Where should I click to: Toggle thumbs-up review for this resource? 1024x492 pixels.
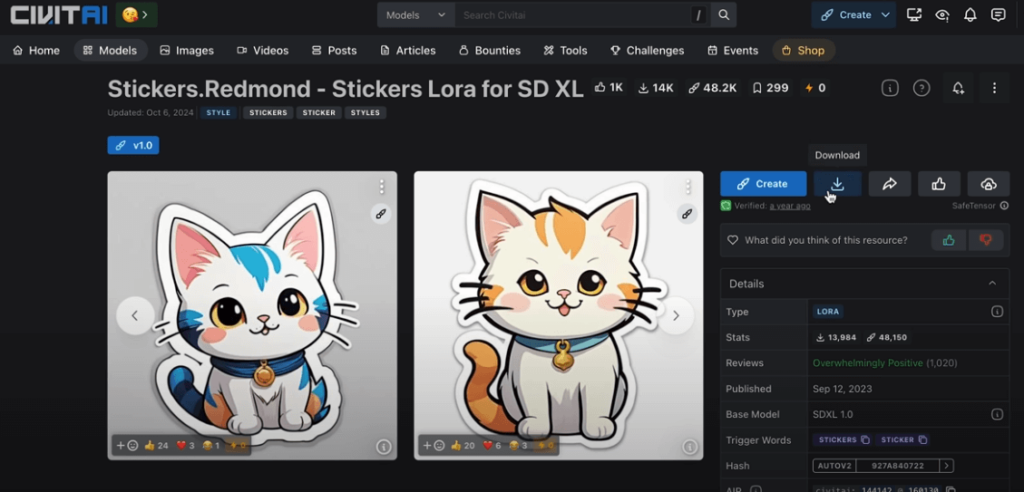[948, 240]
